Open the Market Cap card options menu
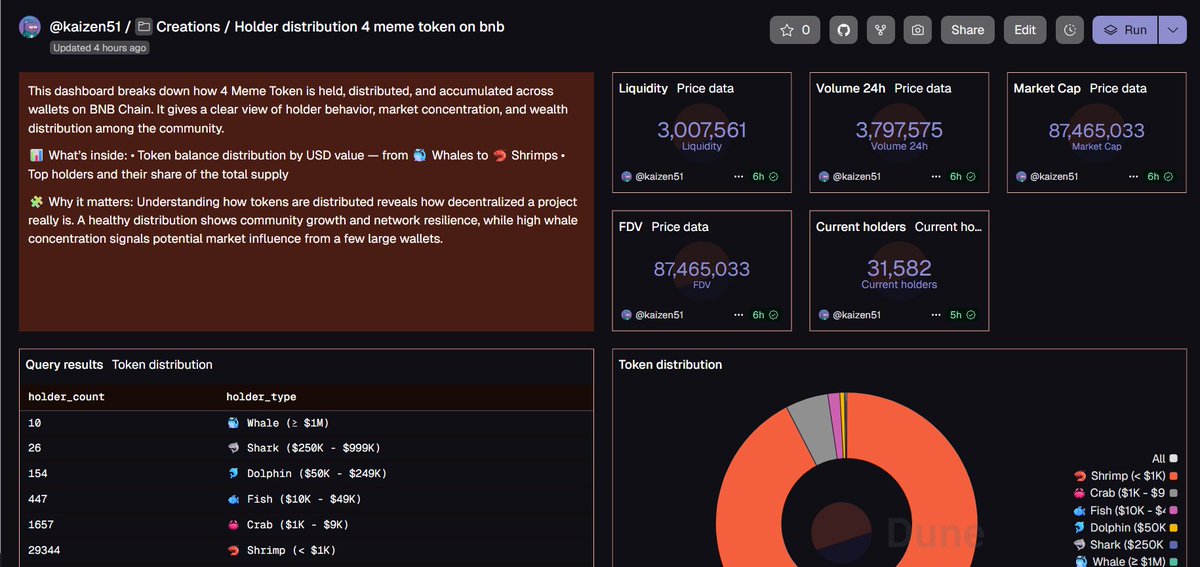This screenshot has height=567, width=1200. pyautogui.click(x=1134, y=176)
